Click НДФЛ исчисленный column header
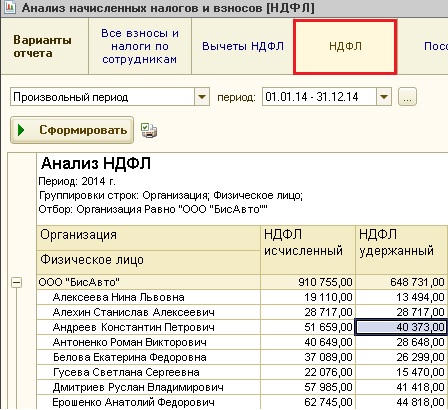448x410 pixels. 308,250
